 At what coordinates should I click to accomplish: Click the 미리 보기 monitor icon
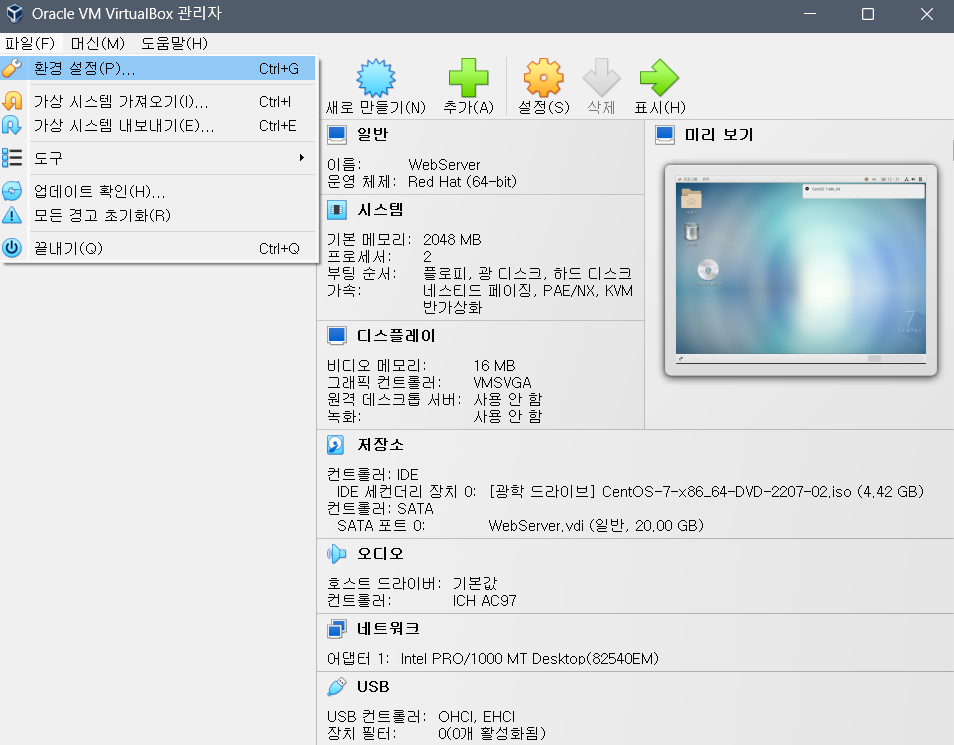tap(665, 135)
